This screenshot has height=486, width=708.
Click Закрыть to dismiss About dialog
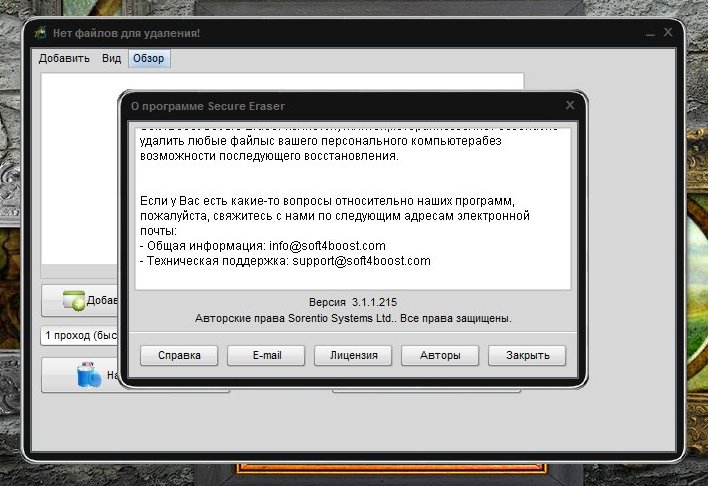click(x=527, y=355)
